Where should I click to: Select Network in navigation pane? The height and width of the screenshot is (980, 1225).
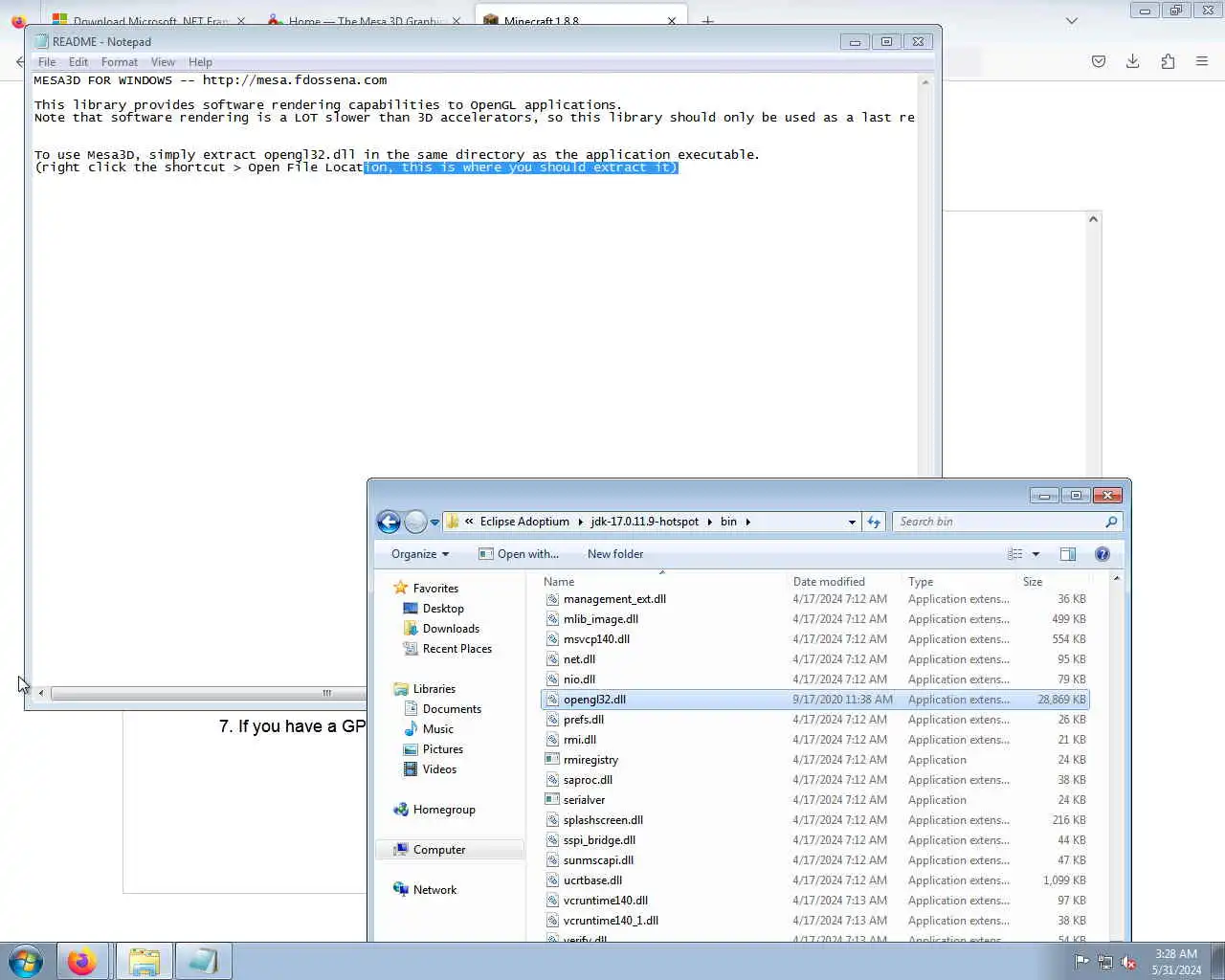434,890
